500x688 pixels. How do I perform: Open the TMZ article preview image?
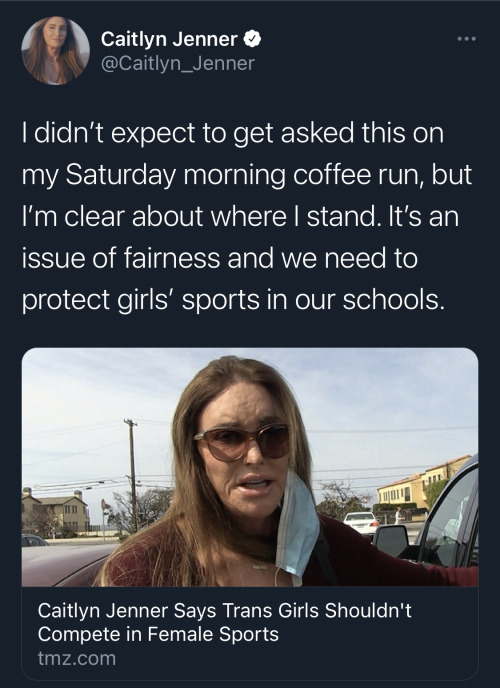pos(250,467)
